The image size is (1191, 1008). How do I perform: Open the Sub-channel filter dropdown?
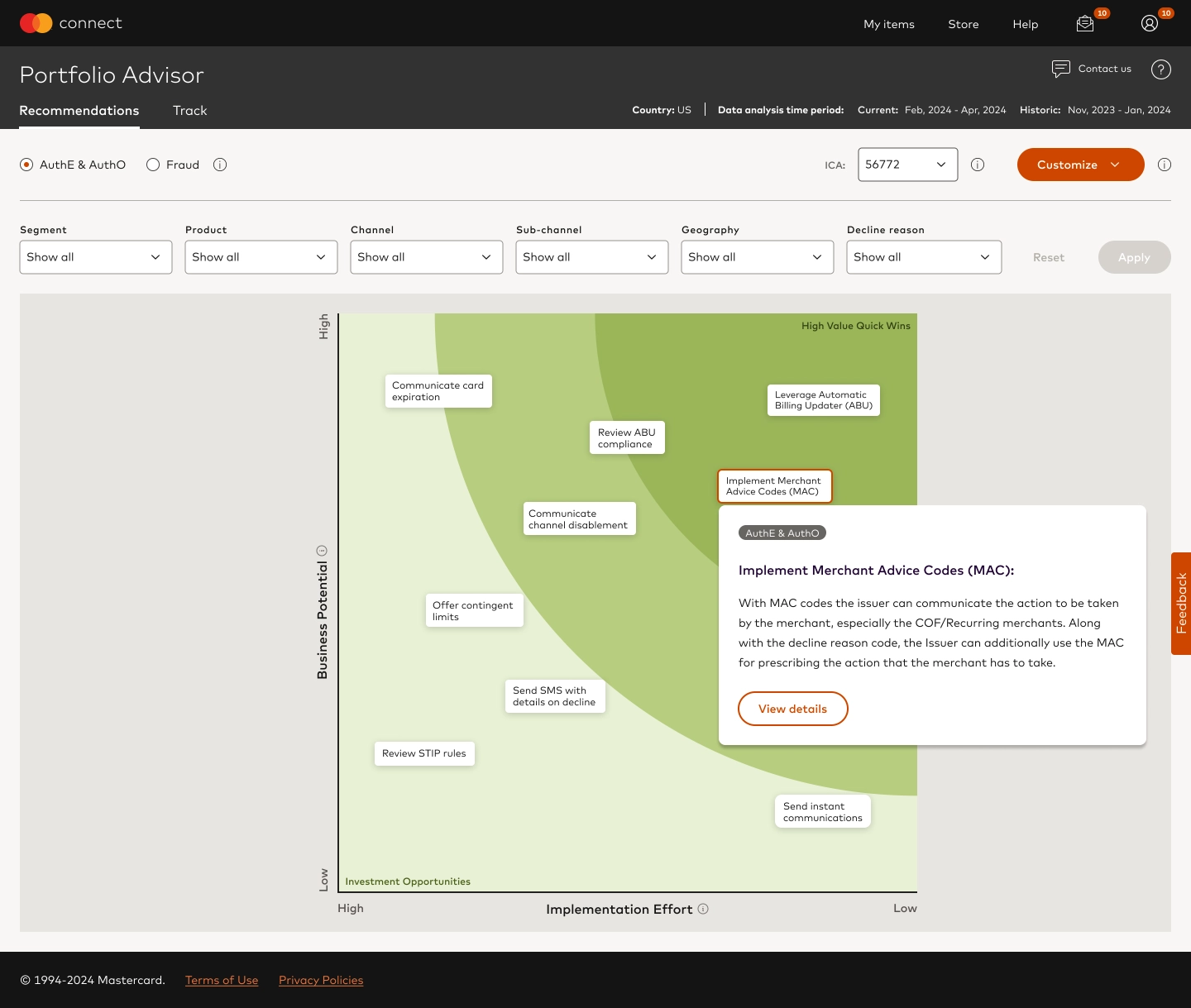point(592,257)
